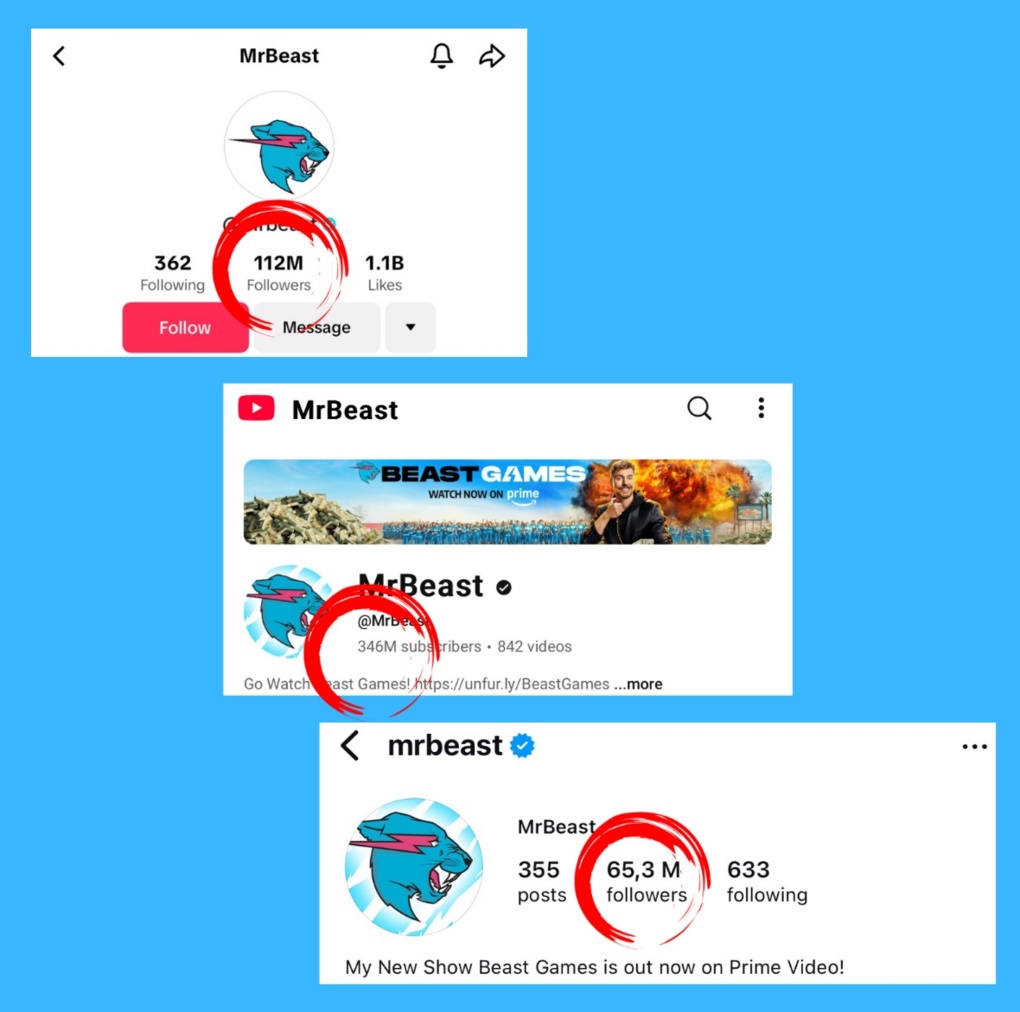The height and width of the screenshot is (1012, 1020).
Task: Open the 633 following list on Instagram
Action: click(767, 881)
